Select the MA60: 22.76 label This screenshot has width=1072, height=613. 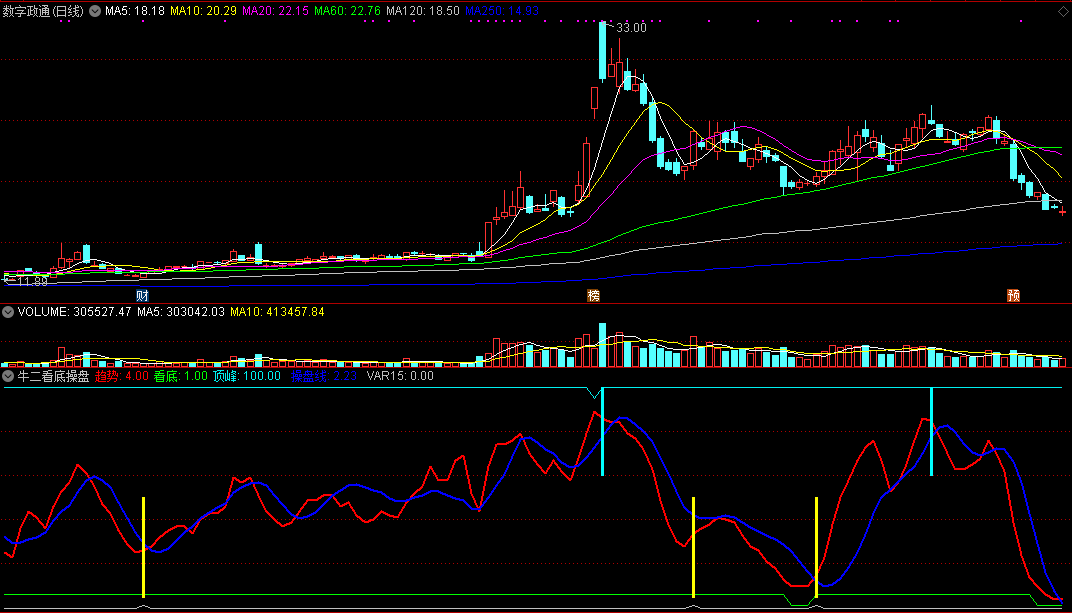pos(347,11)
